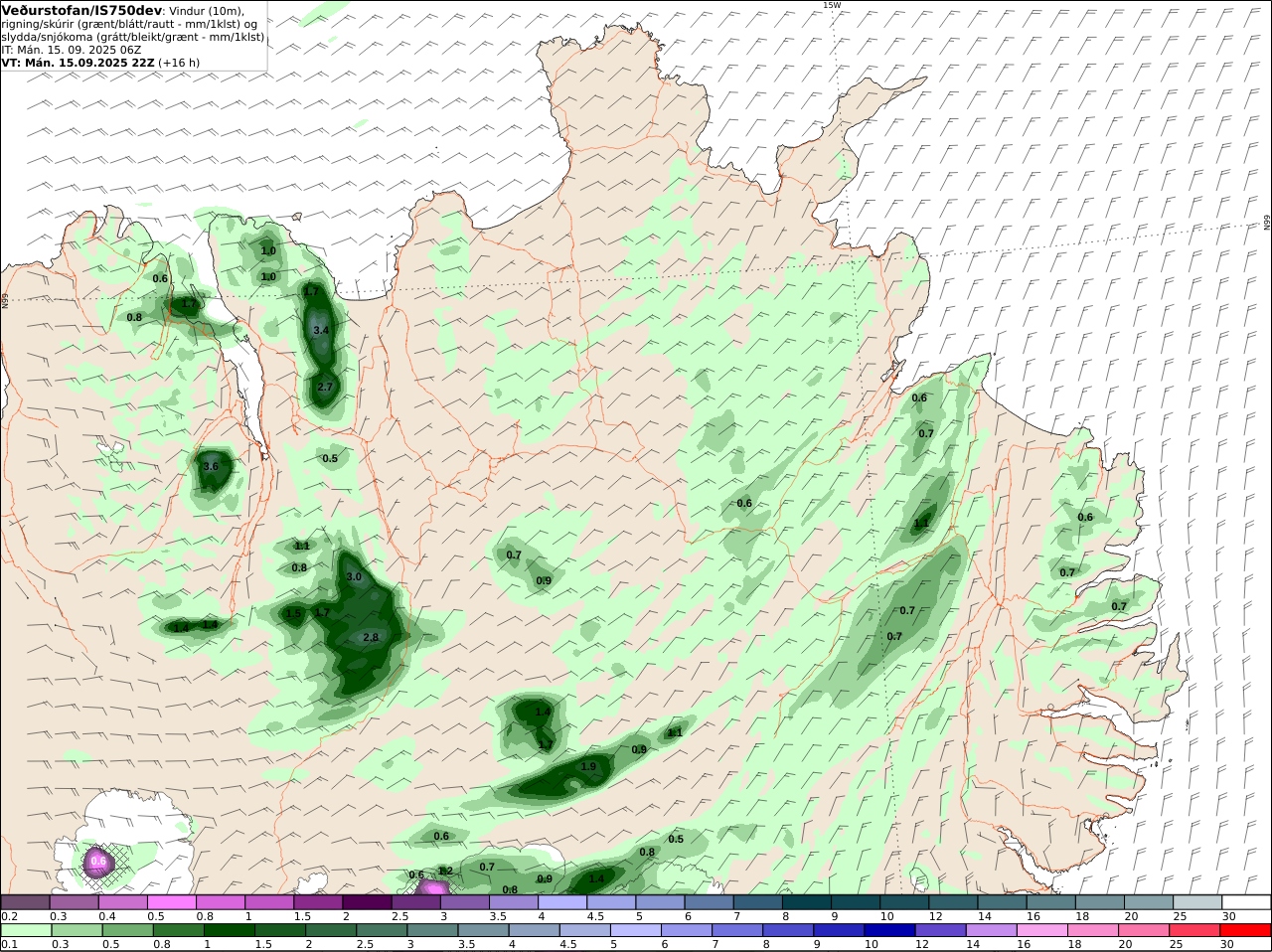Click the 2.8 precipitation value on the map
This screenshot has width=1272, height=952.
coord(372,637)
